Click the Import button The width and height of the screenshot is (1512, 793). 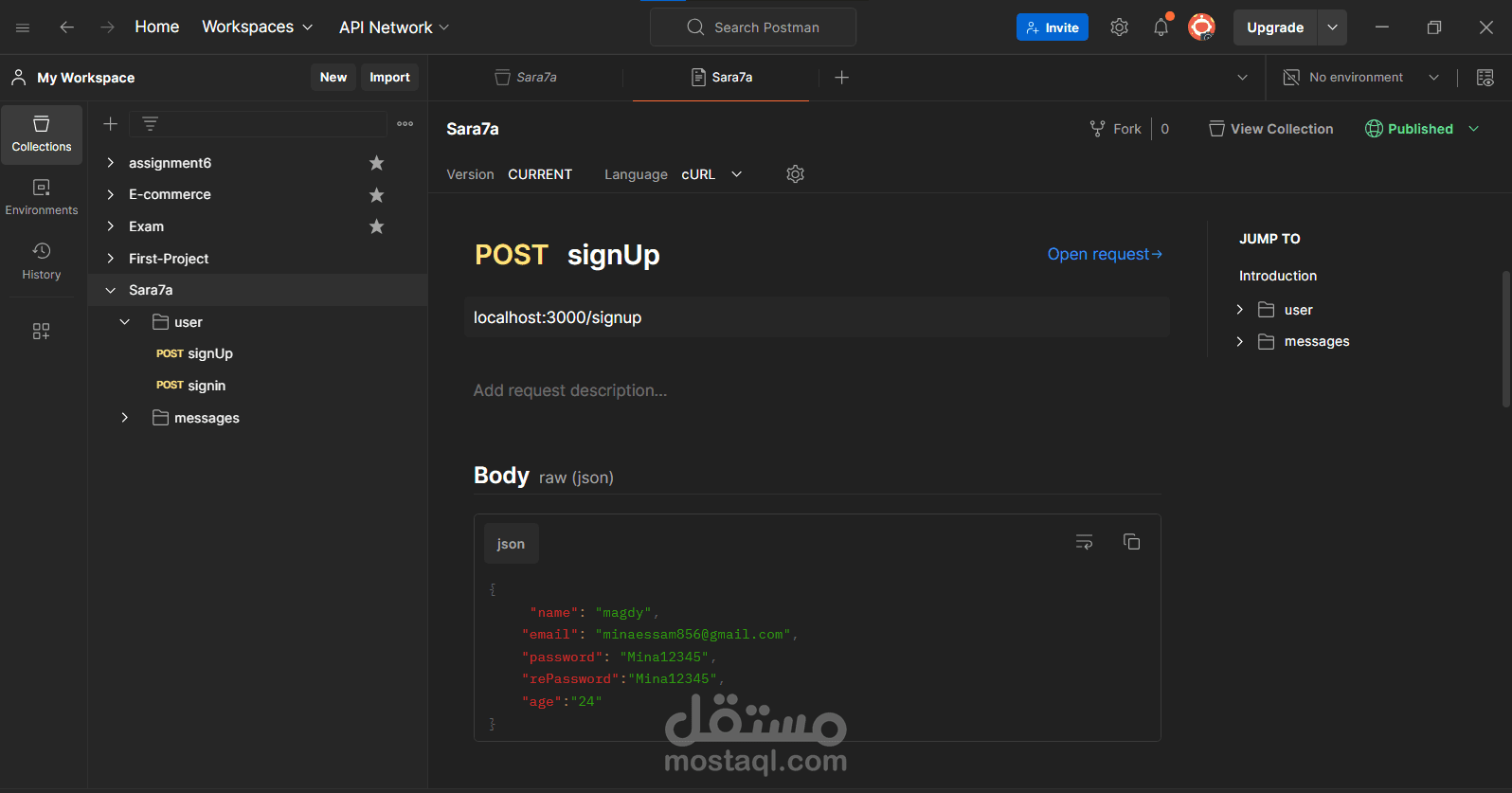(389, 78)
